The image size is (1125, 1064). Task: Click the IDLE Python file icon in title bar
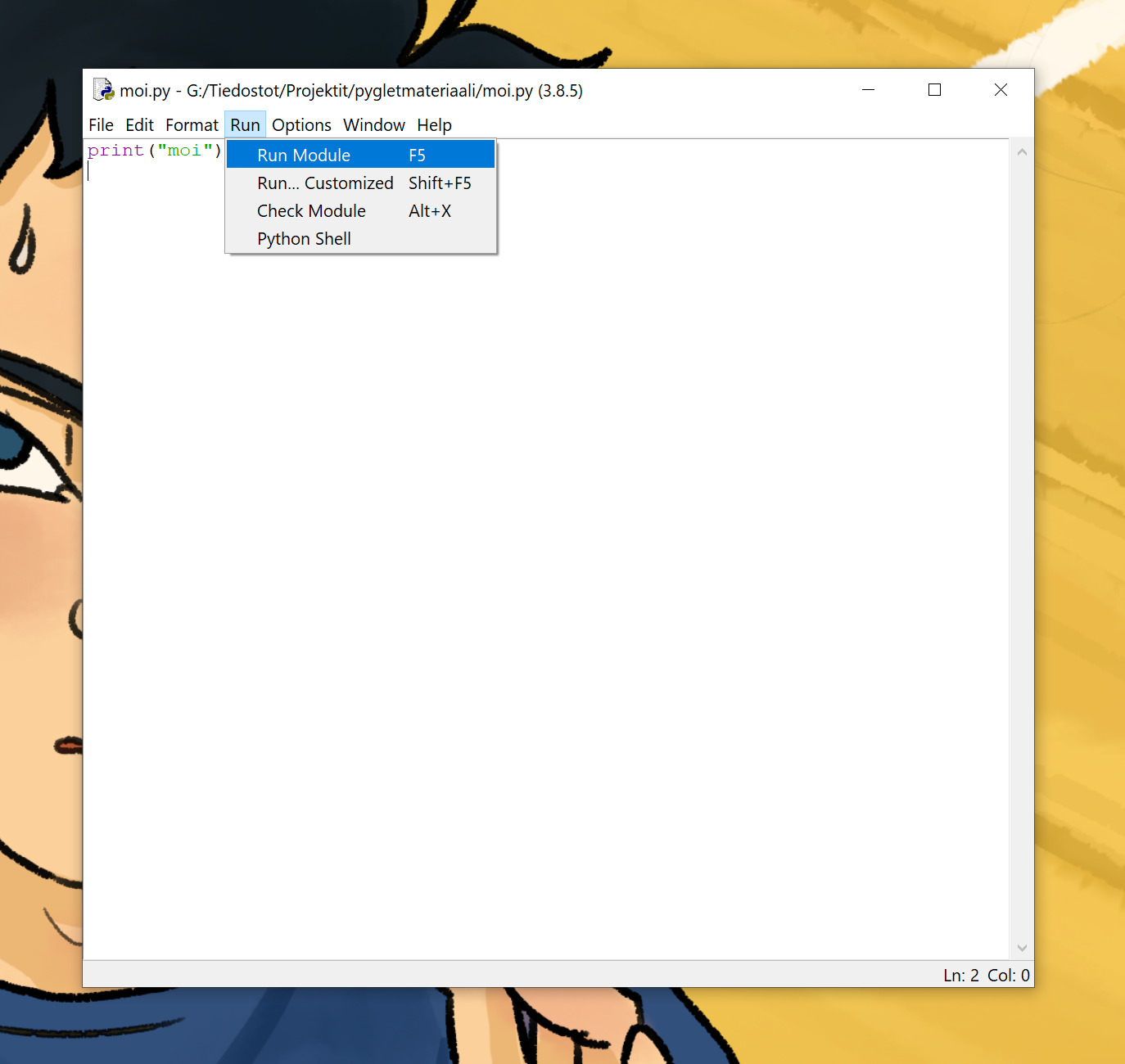pyautogui.click(x=103, y=89)
